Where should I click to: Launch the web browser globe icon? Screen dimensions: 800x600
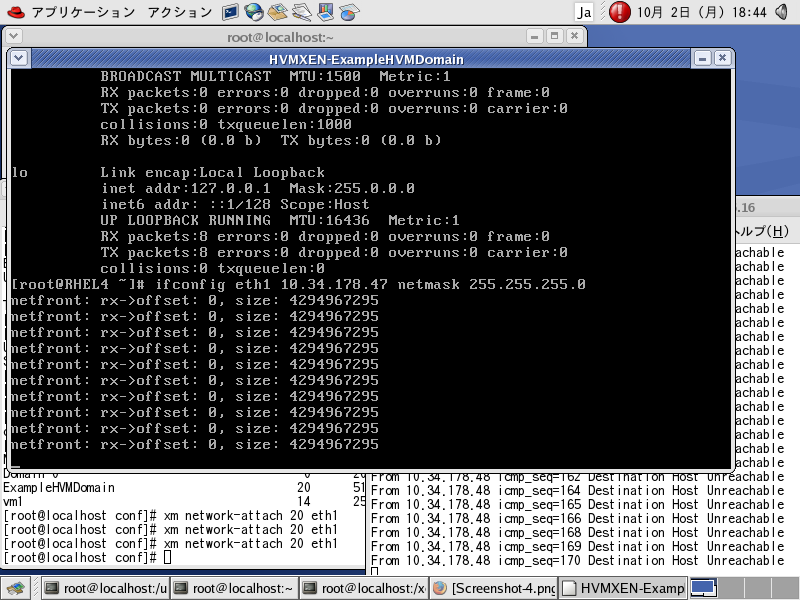pos(254,13)
